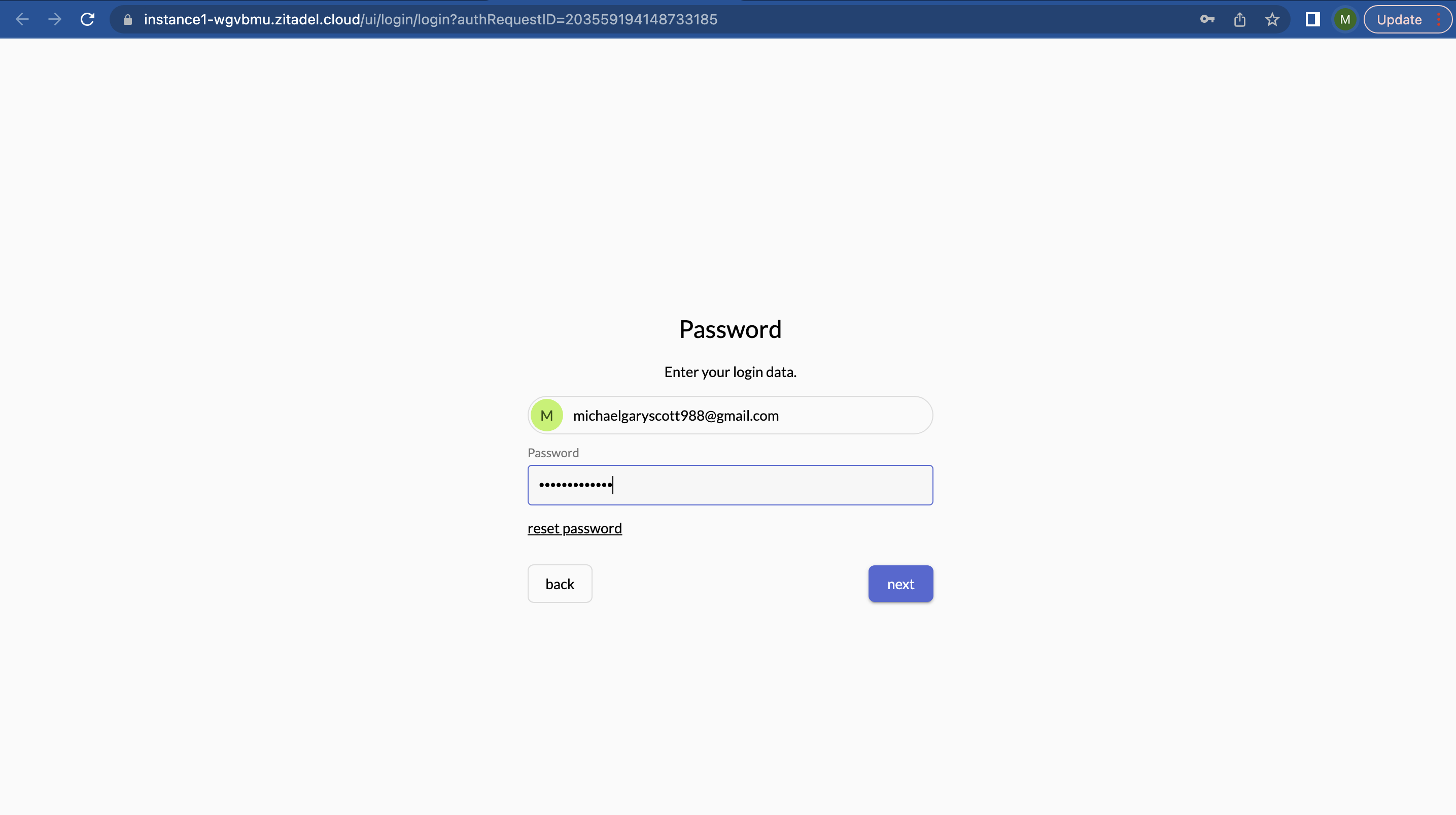Image resolution: width=1456 pixels, height=815 pixels.
Task: Click the back button on login form
Action: pos(560,584)
